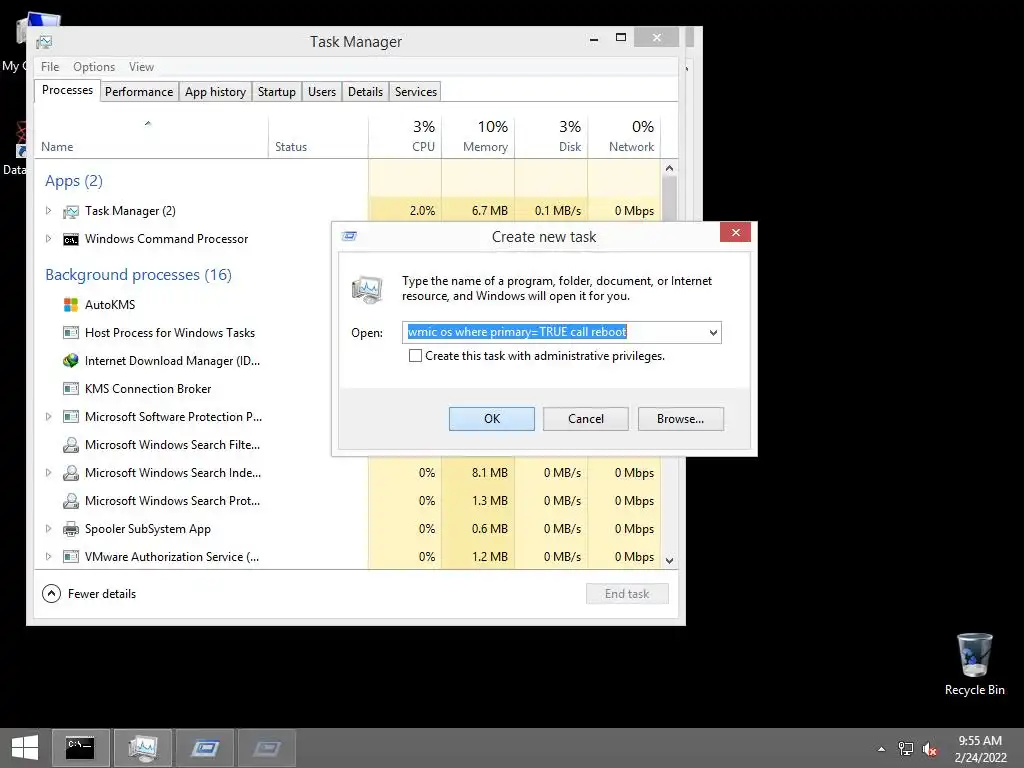This screenshot has width=1024, height=768.
Task: Click the Microsoft Software Protection icon
Action: 71,417
